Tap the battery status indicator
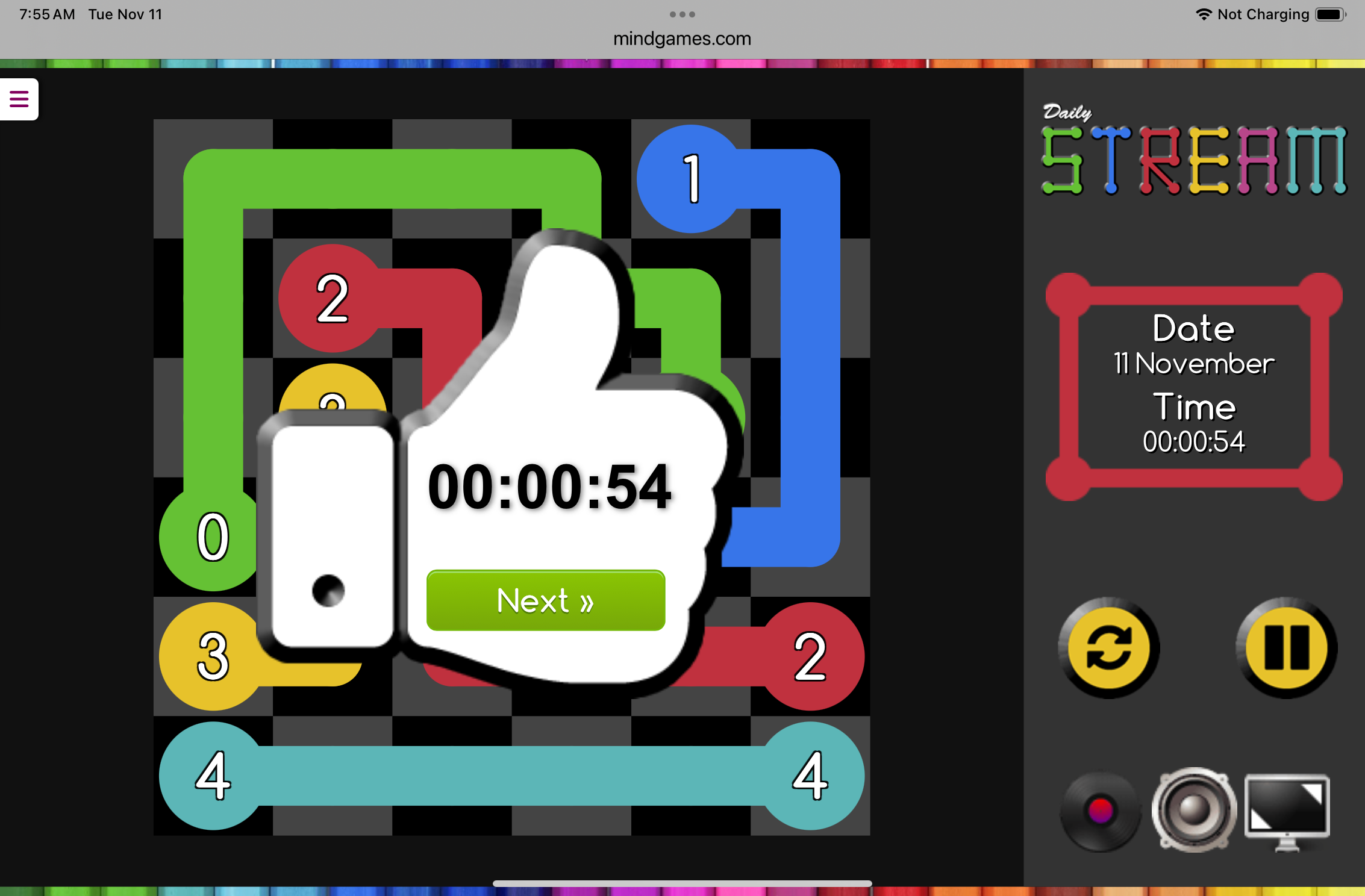 pyautogui.click(x=1330, y=14)
